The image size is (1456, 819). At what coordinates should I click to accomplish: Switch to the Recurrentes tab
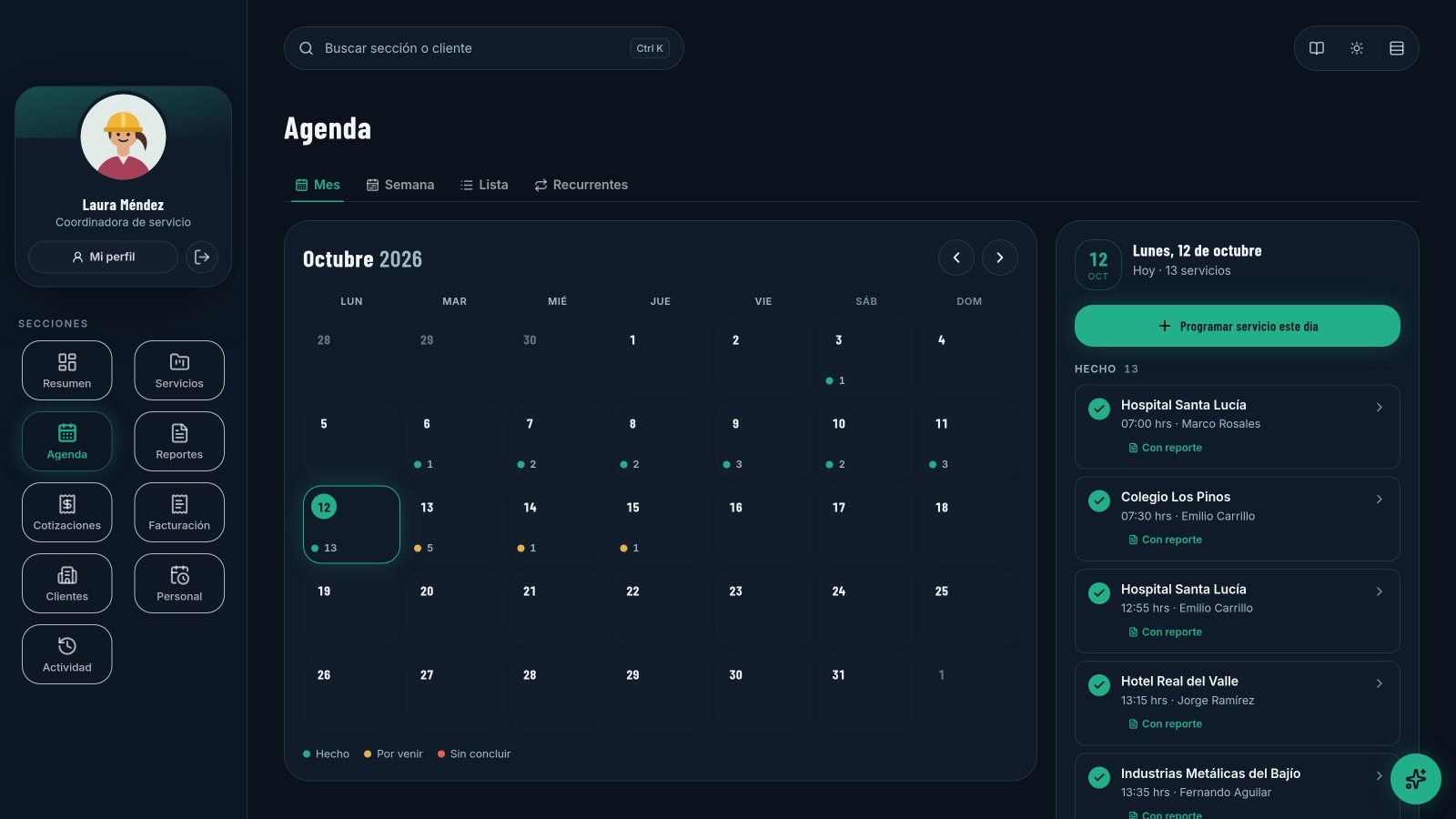click(x=581, y=185)
